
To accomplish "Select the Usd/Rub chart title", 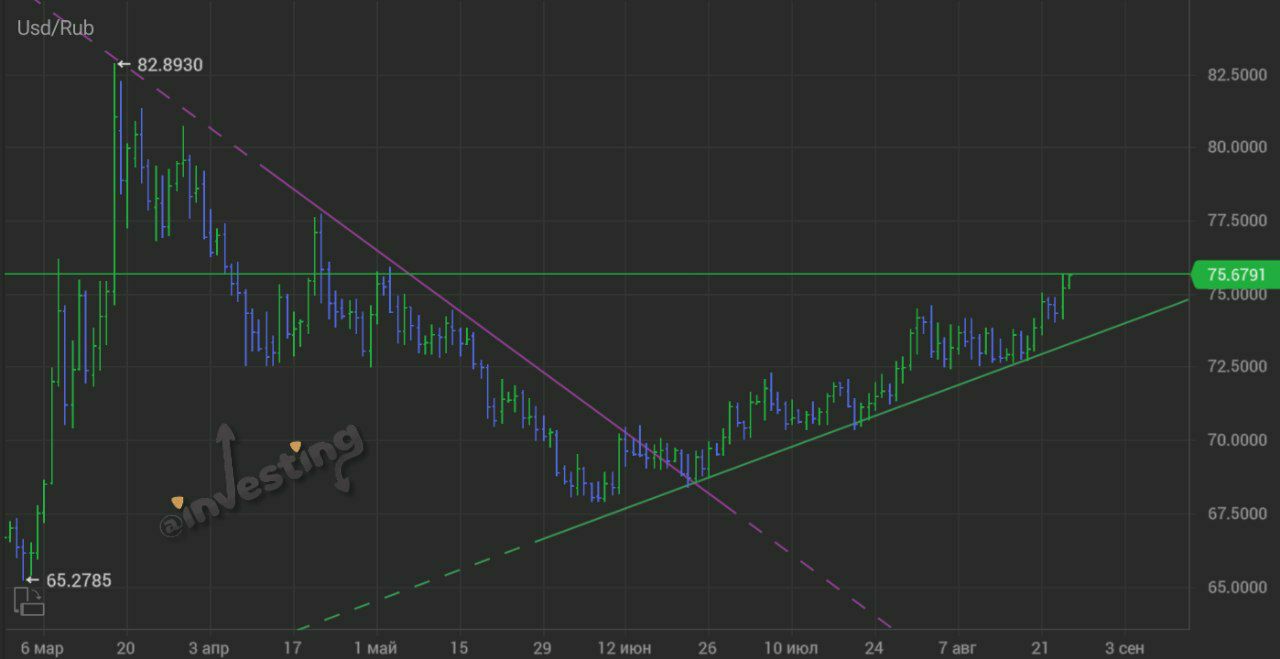I will pyautogui.click(x=56, y=28).
